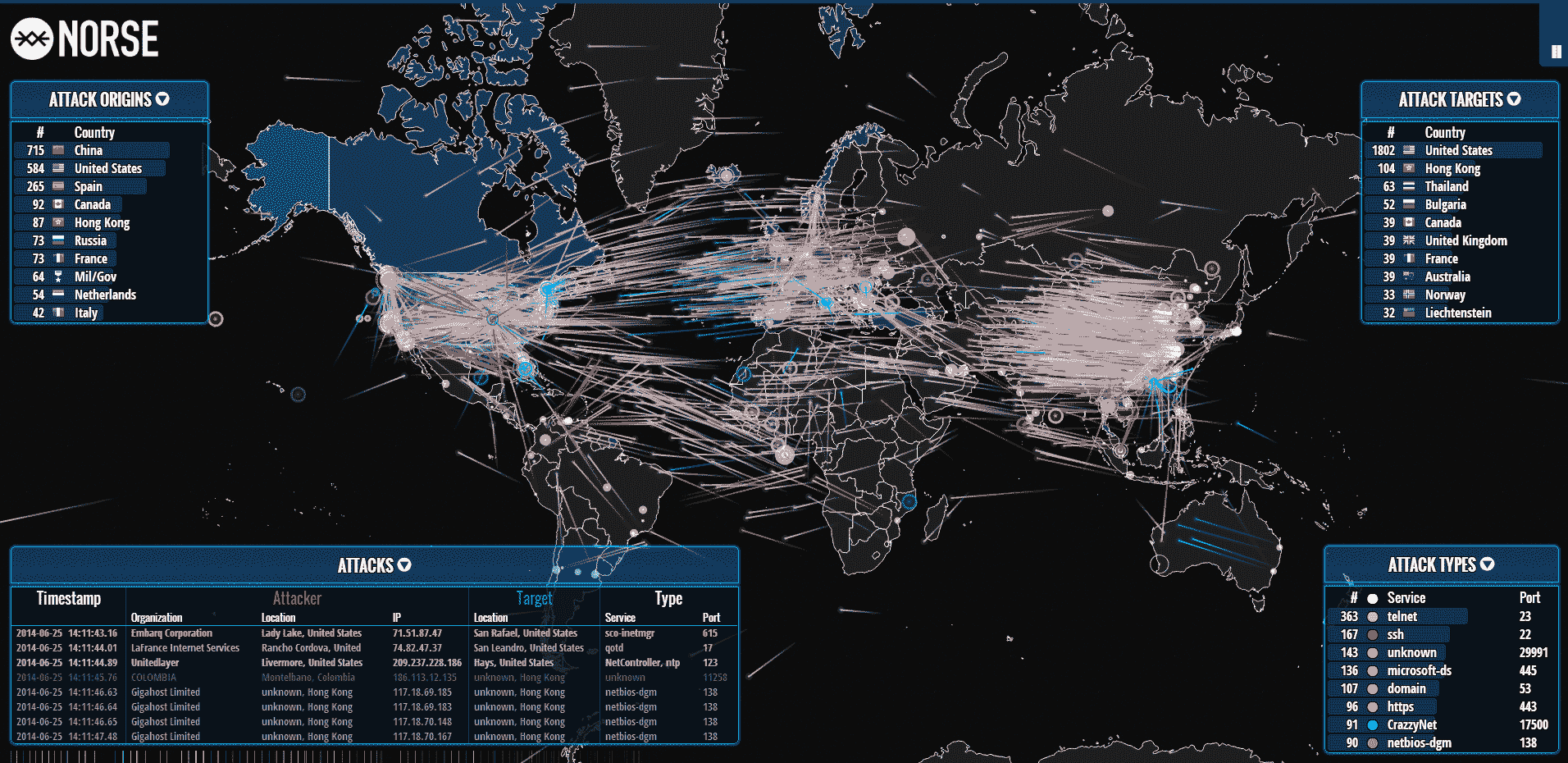
Task: Click port 29991 in Attack Types
Action: [x=1533, y=652]
